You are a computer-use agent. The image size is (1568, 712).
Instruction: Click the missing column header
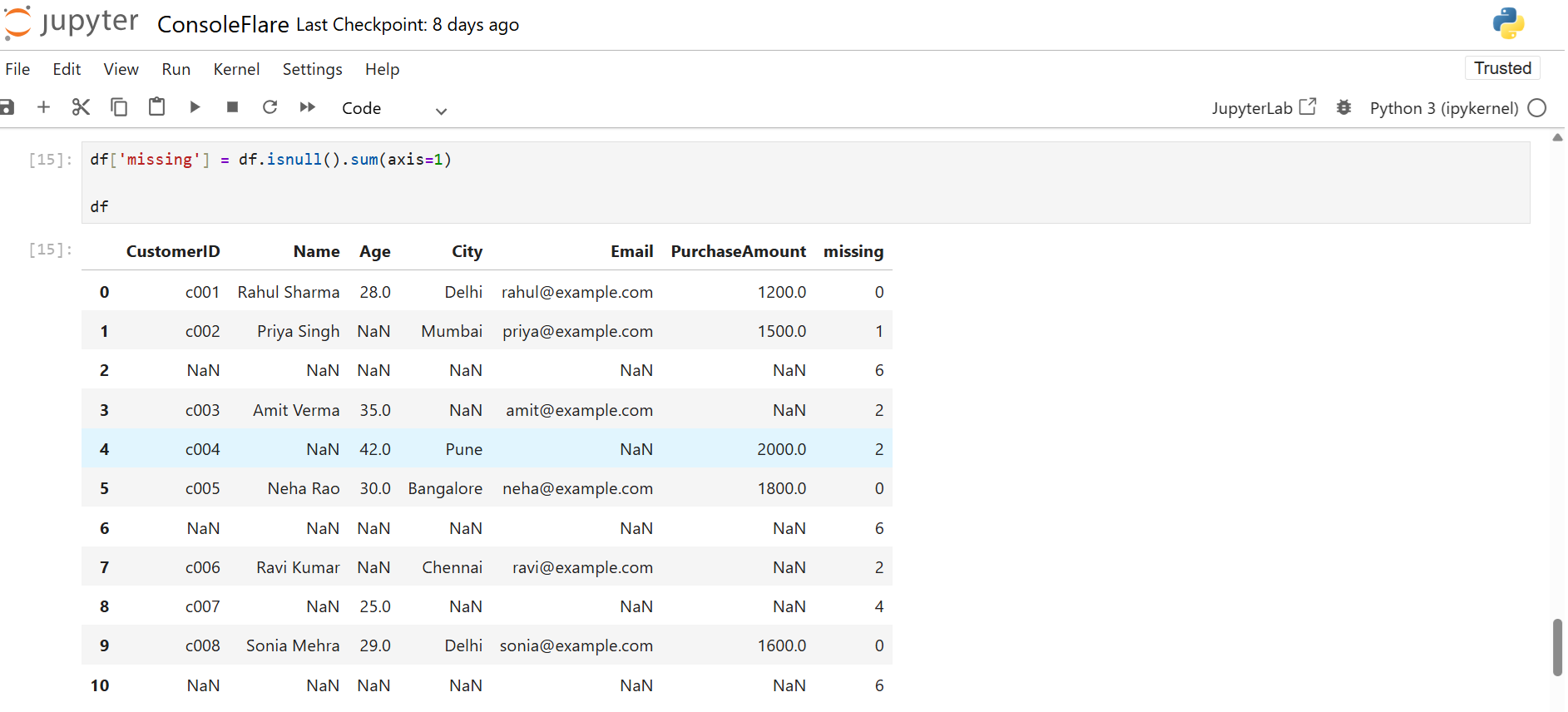[x=853, y=251]
